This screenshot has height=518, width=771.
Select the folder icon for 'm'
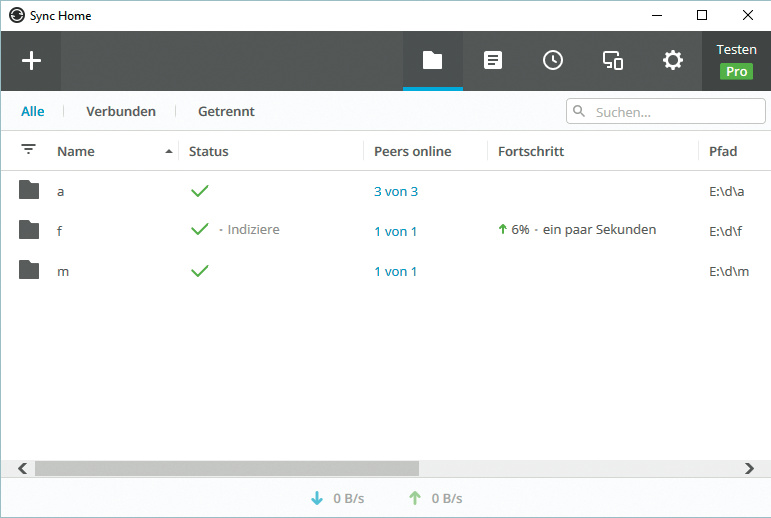pos(29,271)
